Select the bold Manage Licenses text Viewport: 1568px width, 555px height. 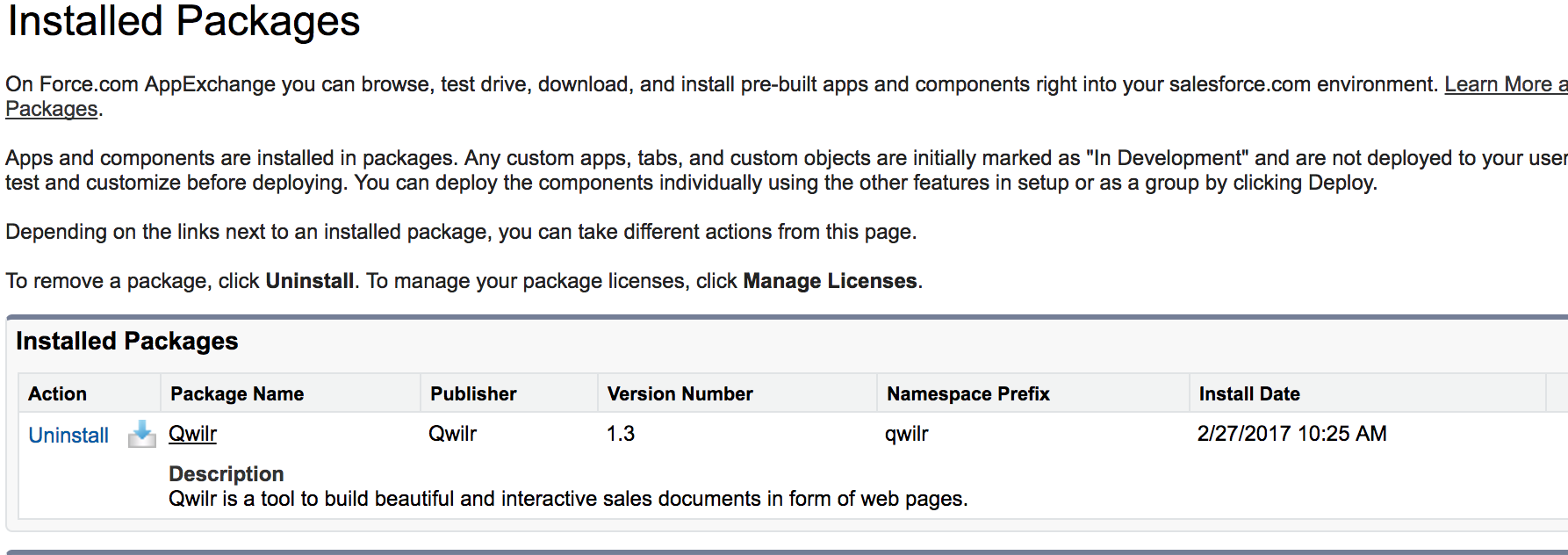click(830, 281)
